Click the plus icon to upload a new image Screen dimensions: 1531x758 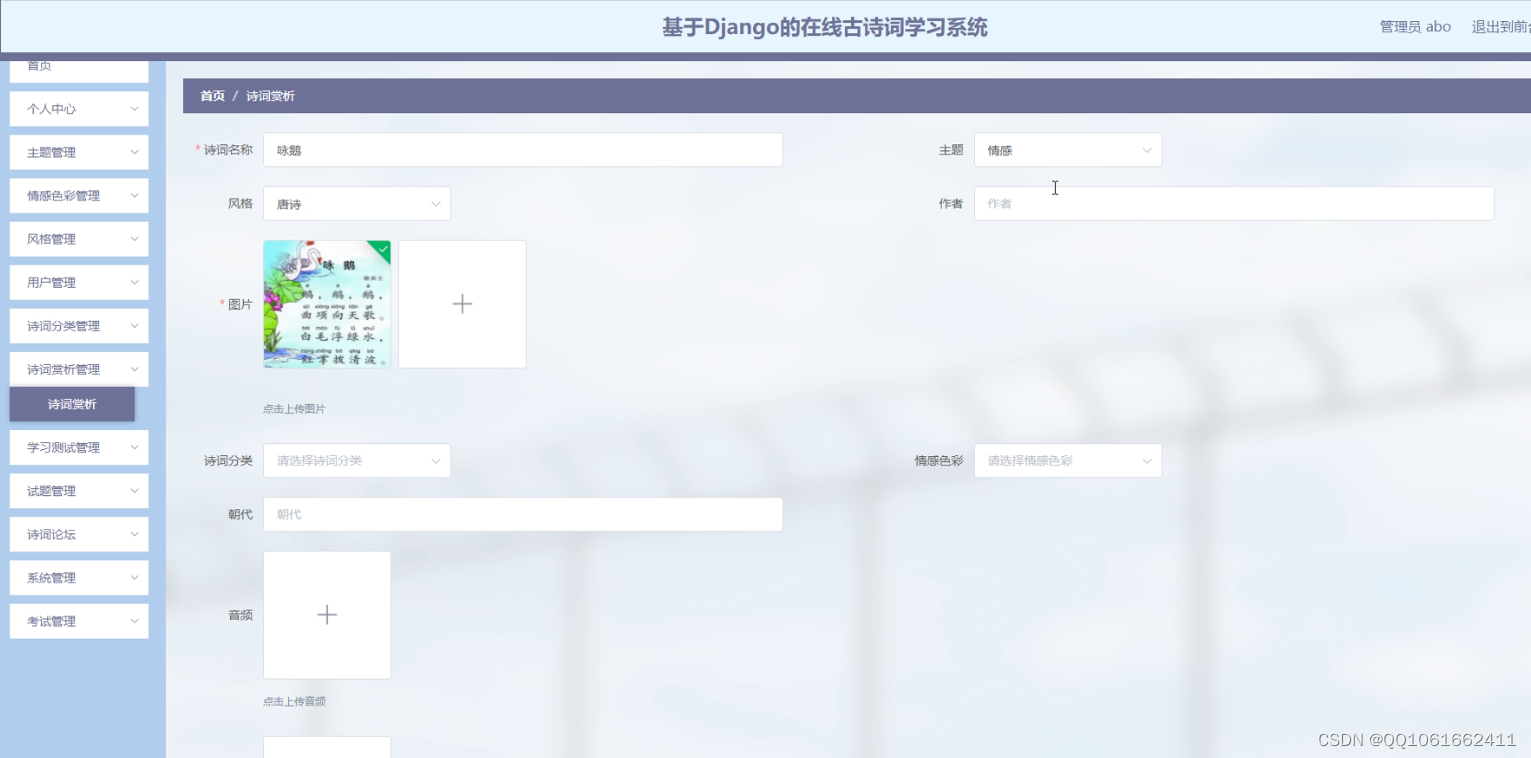(x=461, y=303)
